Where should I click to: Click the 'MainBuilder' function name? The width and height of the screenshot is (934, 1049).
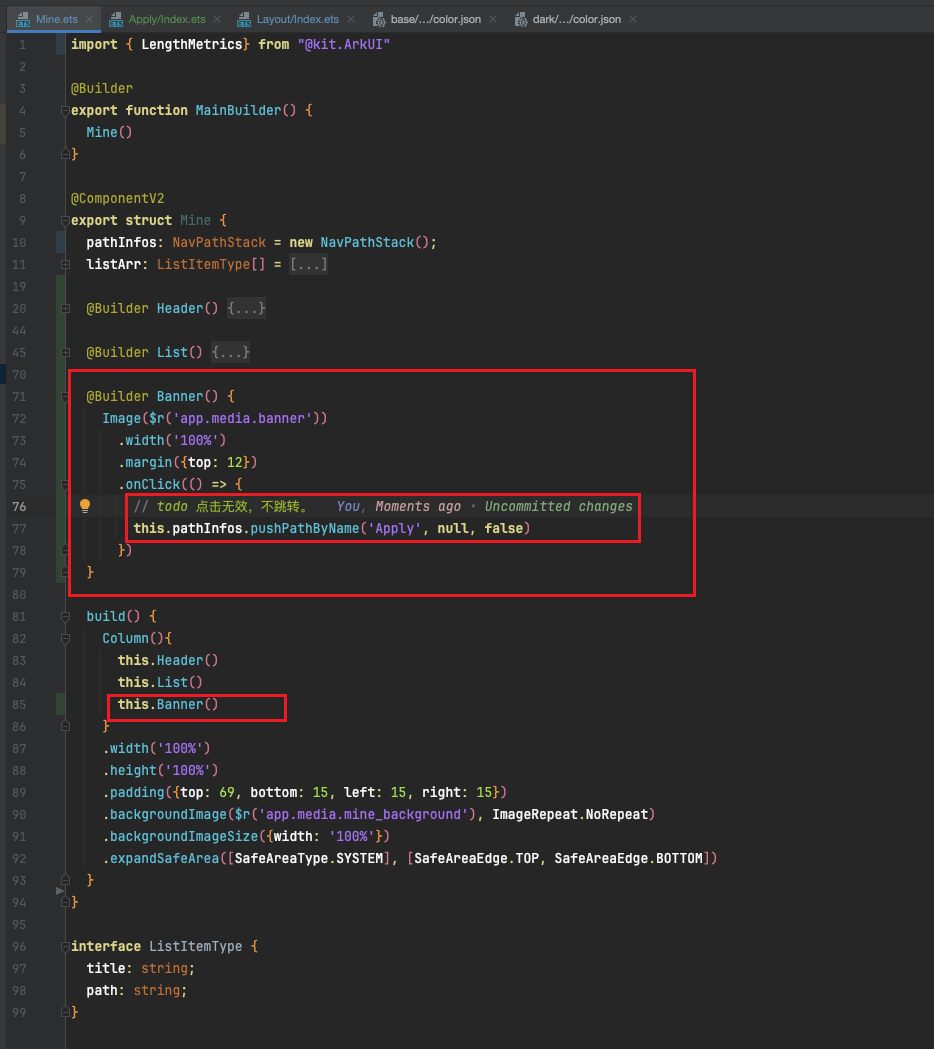[x=238, y=110]
